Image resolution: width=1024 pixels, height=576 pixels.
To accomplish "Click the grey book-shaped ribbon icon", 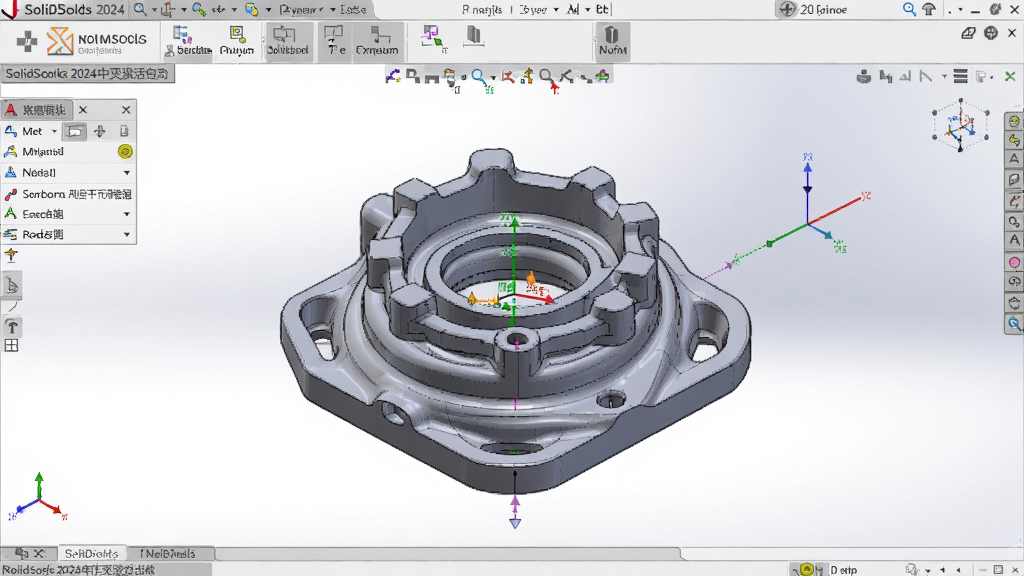I will pyautogui.click(x=474, y=37).
